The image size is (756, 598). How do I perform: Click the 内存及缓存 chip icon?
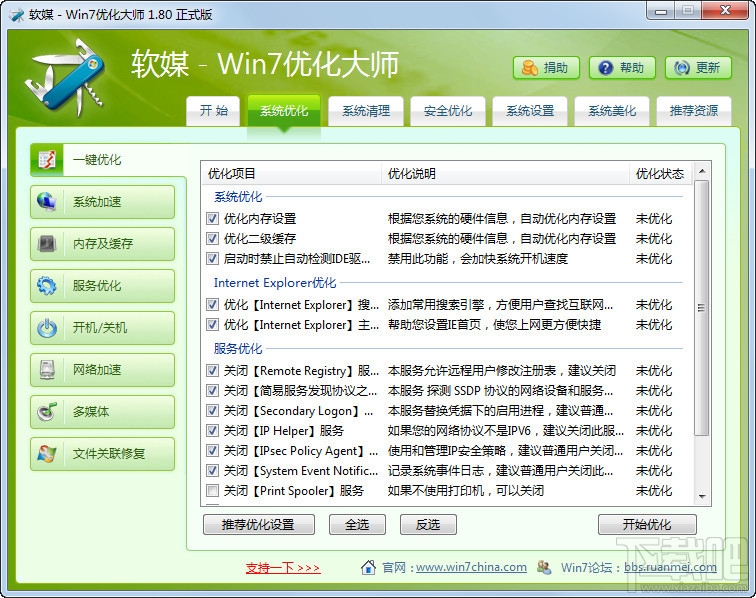pyautogui.click(x=47, y=244)
